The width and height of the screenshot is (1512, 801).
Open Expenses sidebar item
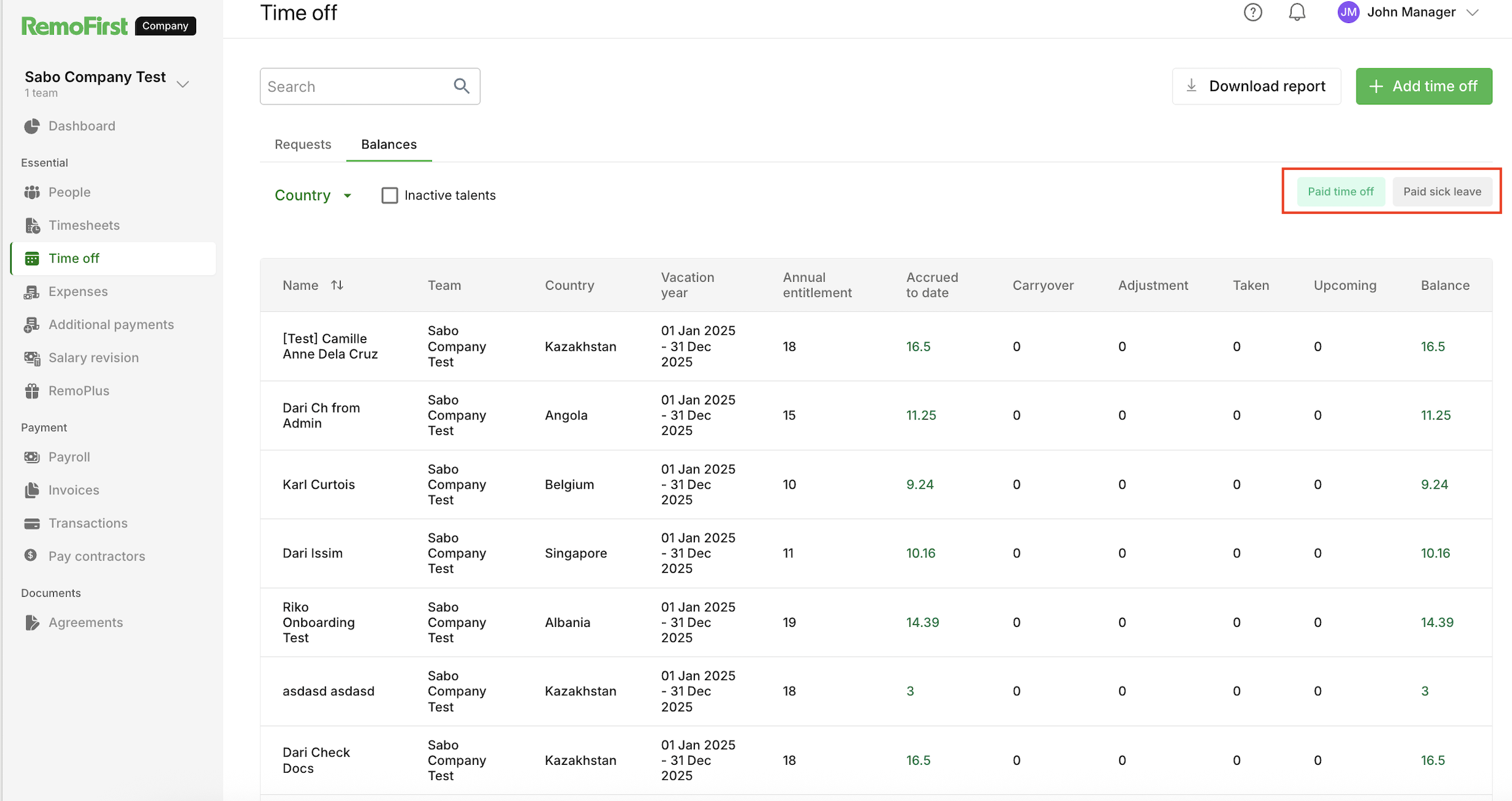coord(77,292)
